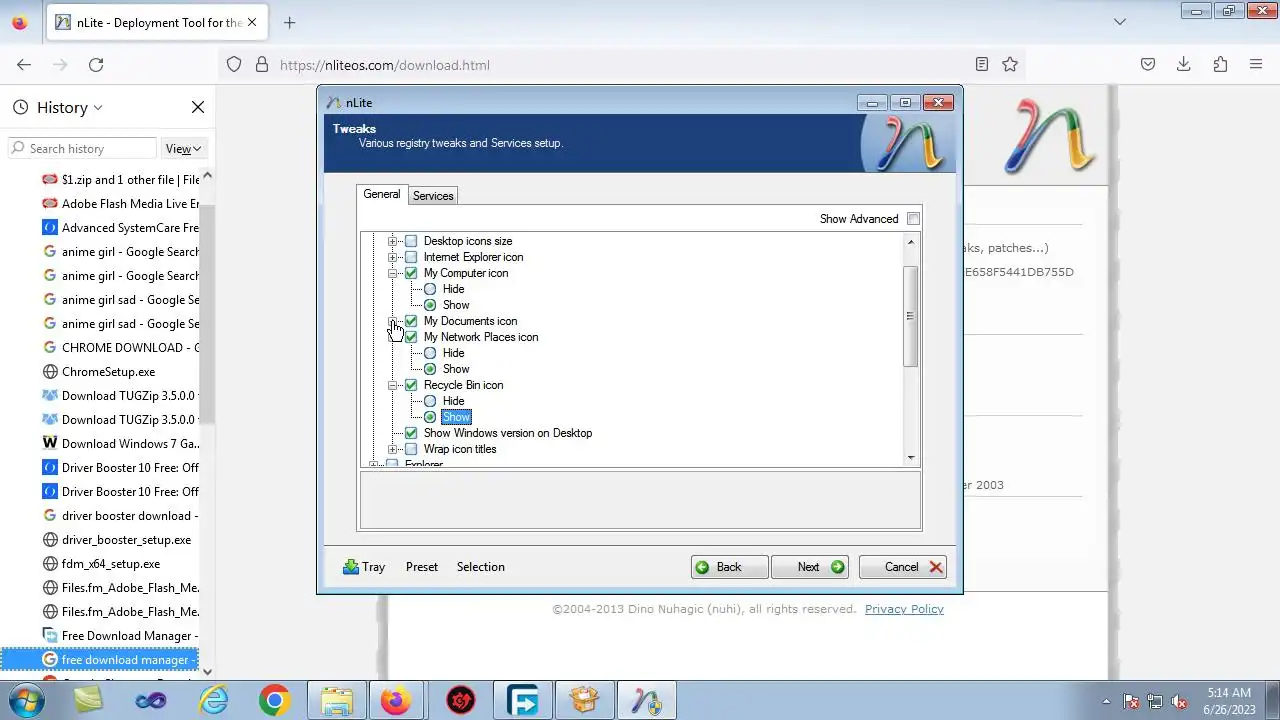Open the Privacy Policy link
The height and width of the screenshot is (720, 1280).
904,609
